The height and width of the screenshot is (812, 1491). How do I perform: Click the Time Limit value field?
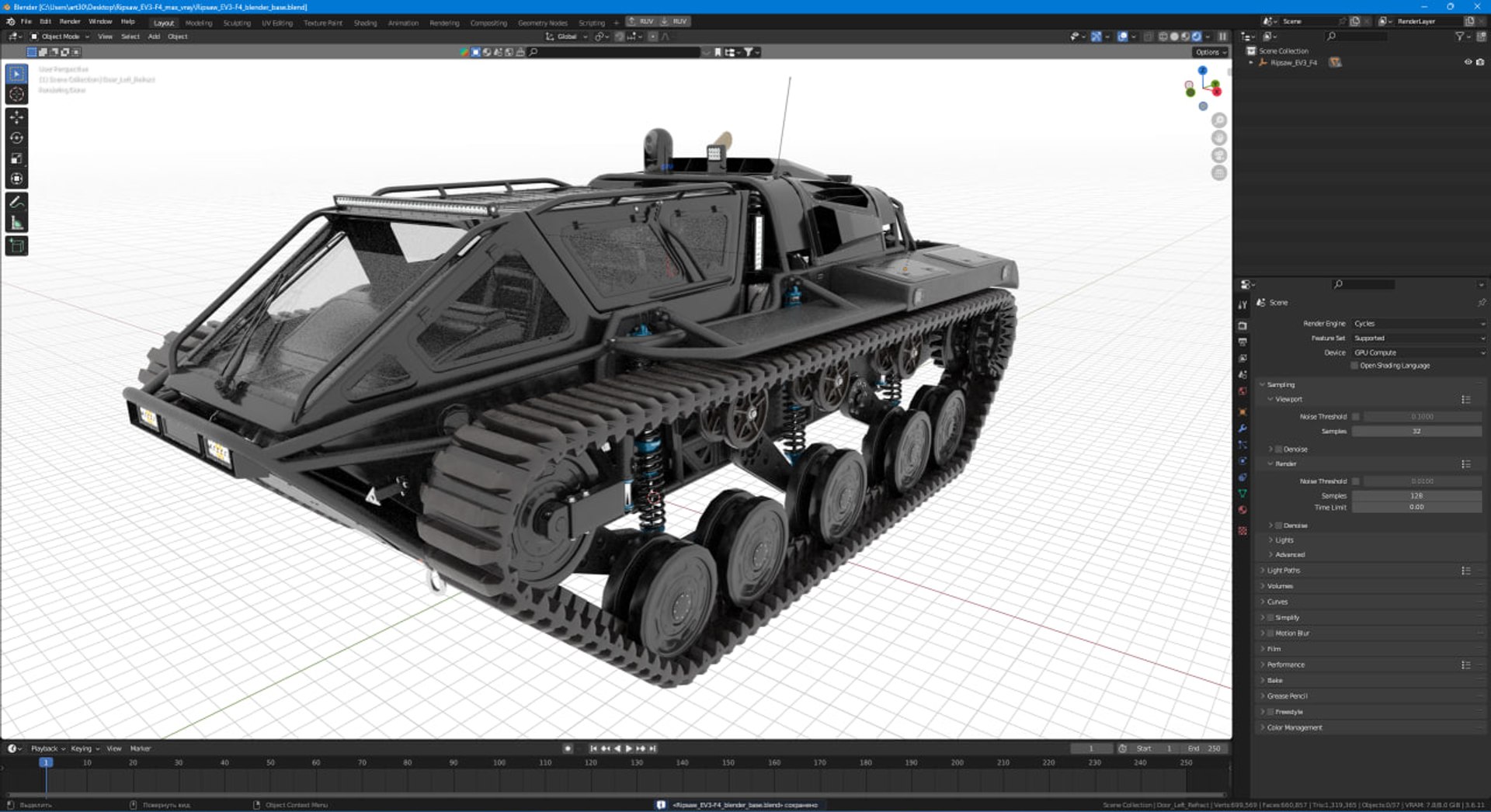1416,508
